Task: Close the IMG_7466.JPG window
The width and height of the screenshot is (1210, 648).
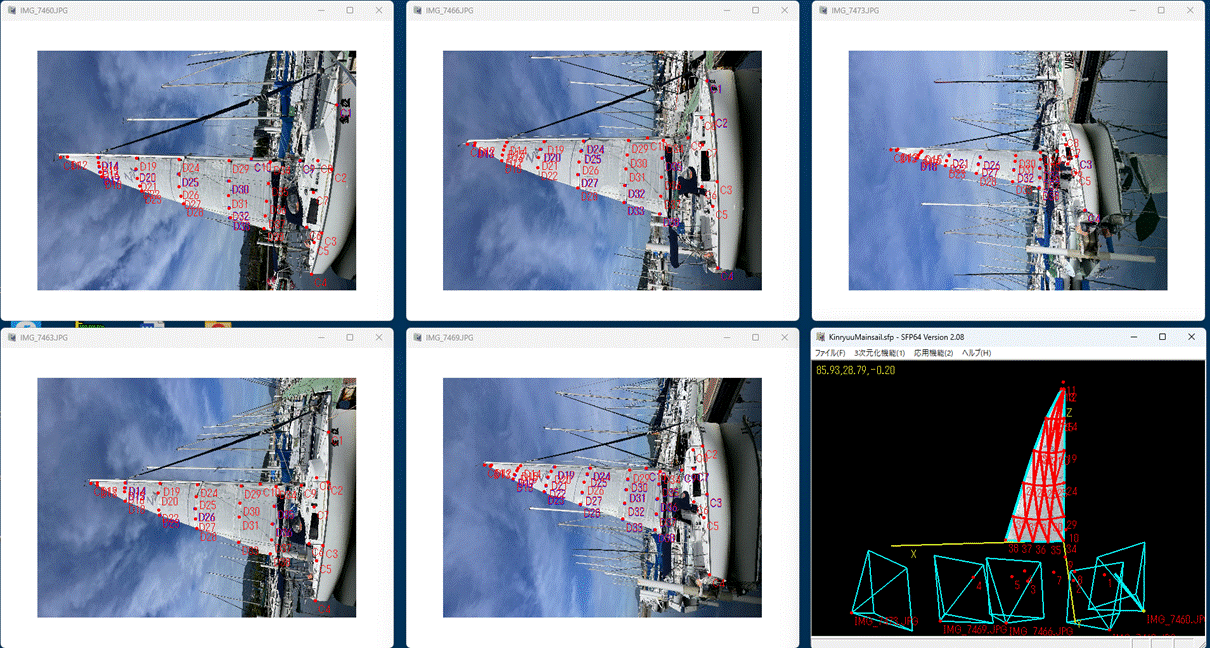Action: 785,10
